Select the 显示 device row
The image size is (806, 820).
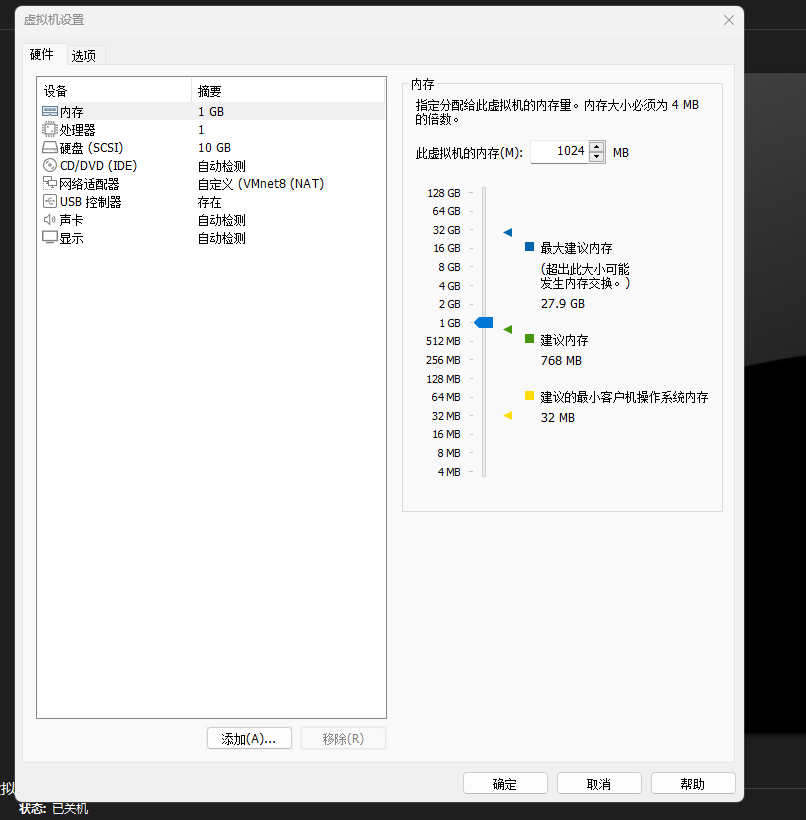(x=211, y=238)
